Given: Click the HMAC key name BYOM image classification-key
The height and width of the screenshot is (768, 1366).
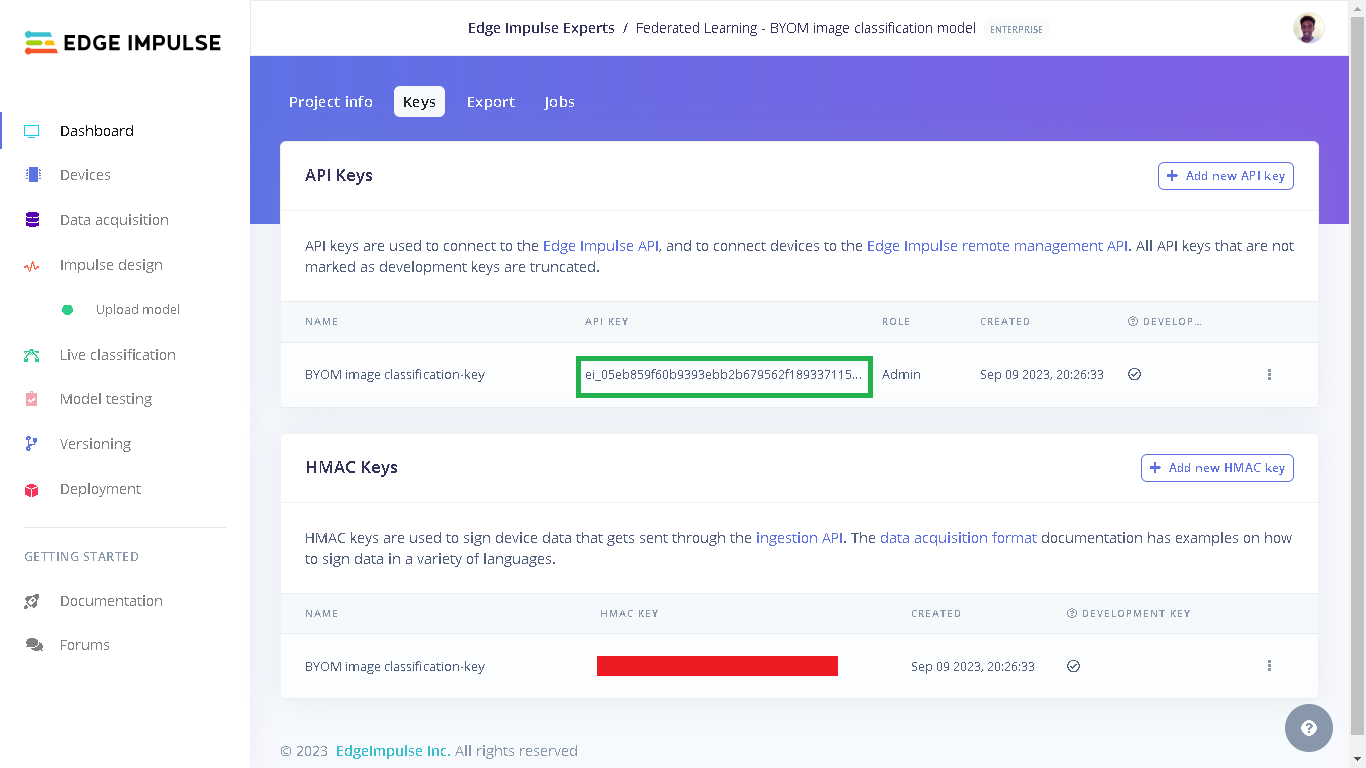Looking at the screenshot, I should pos(395,667).
